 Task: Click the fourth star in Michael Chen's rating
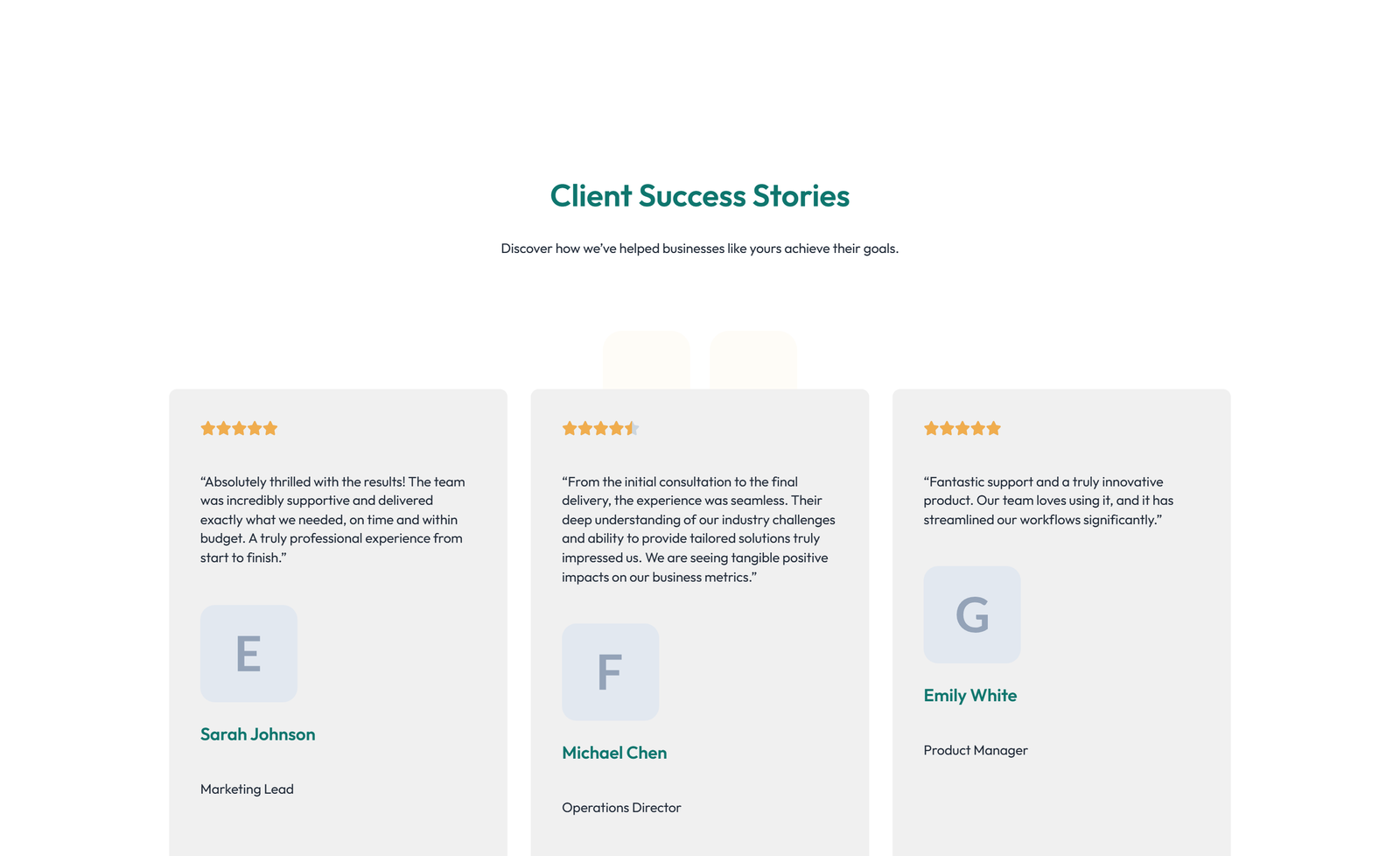click(618, 428)
